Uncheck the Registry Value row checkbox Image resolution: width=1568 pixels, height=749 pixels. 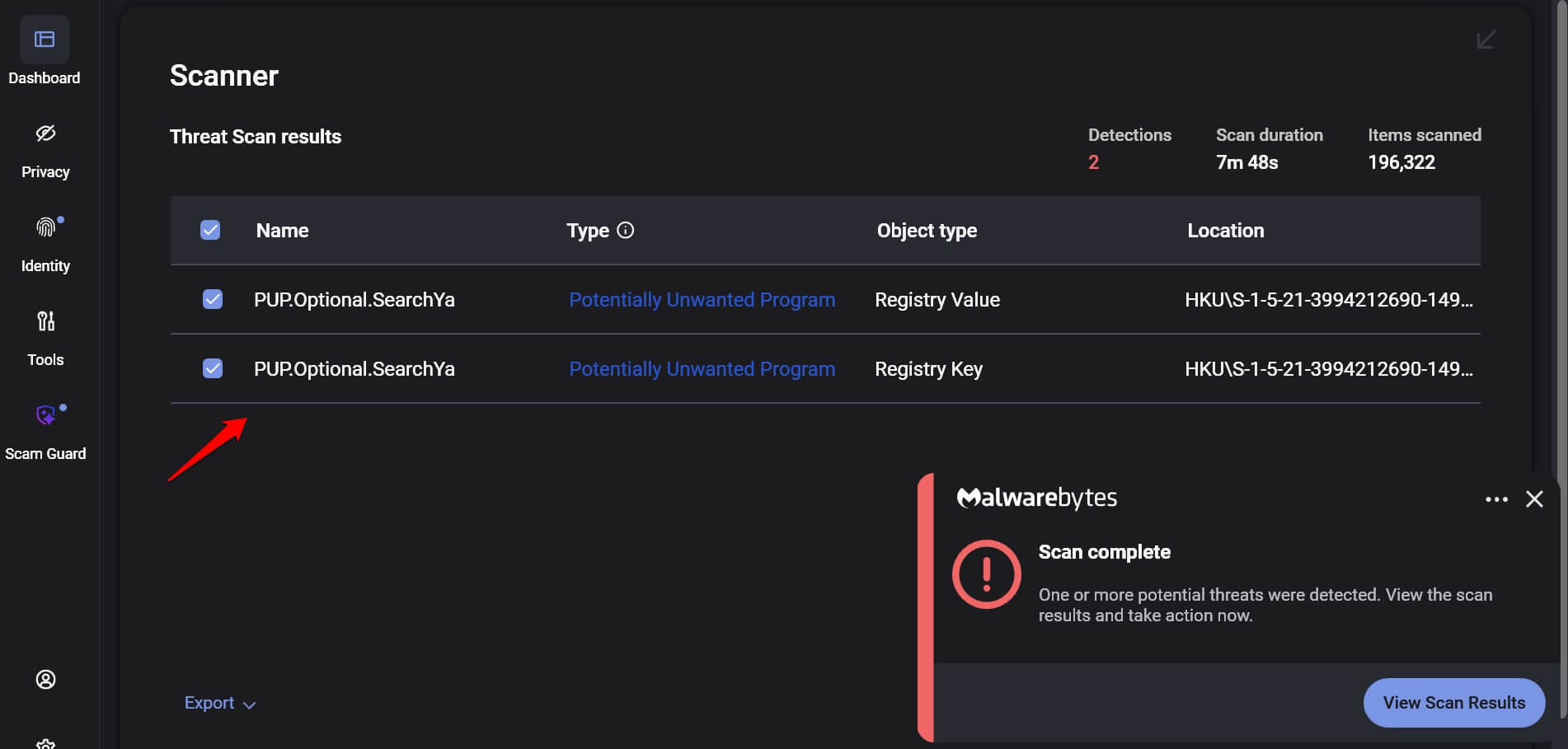point(213,299)
